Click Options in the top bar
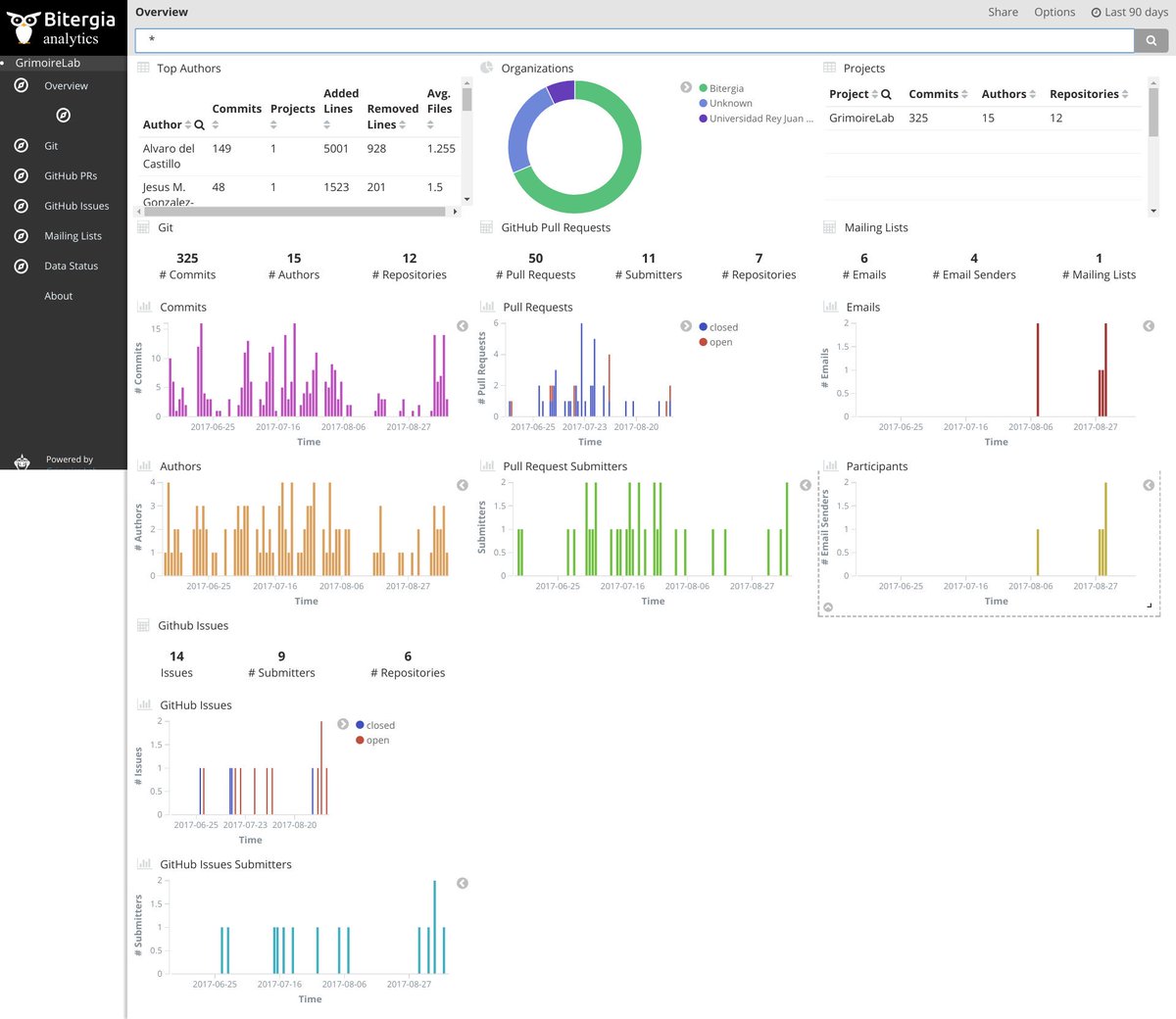The image size is (1176, 1019). click(x=1054, y=13)
